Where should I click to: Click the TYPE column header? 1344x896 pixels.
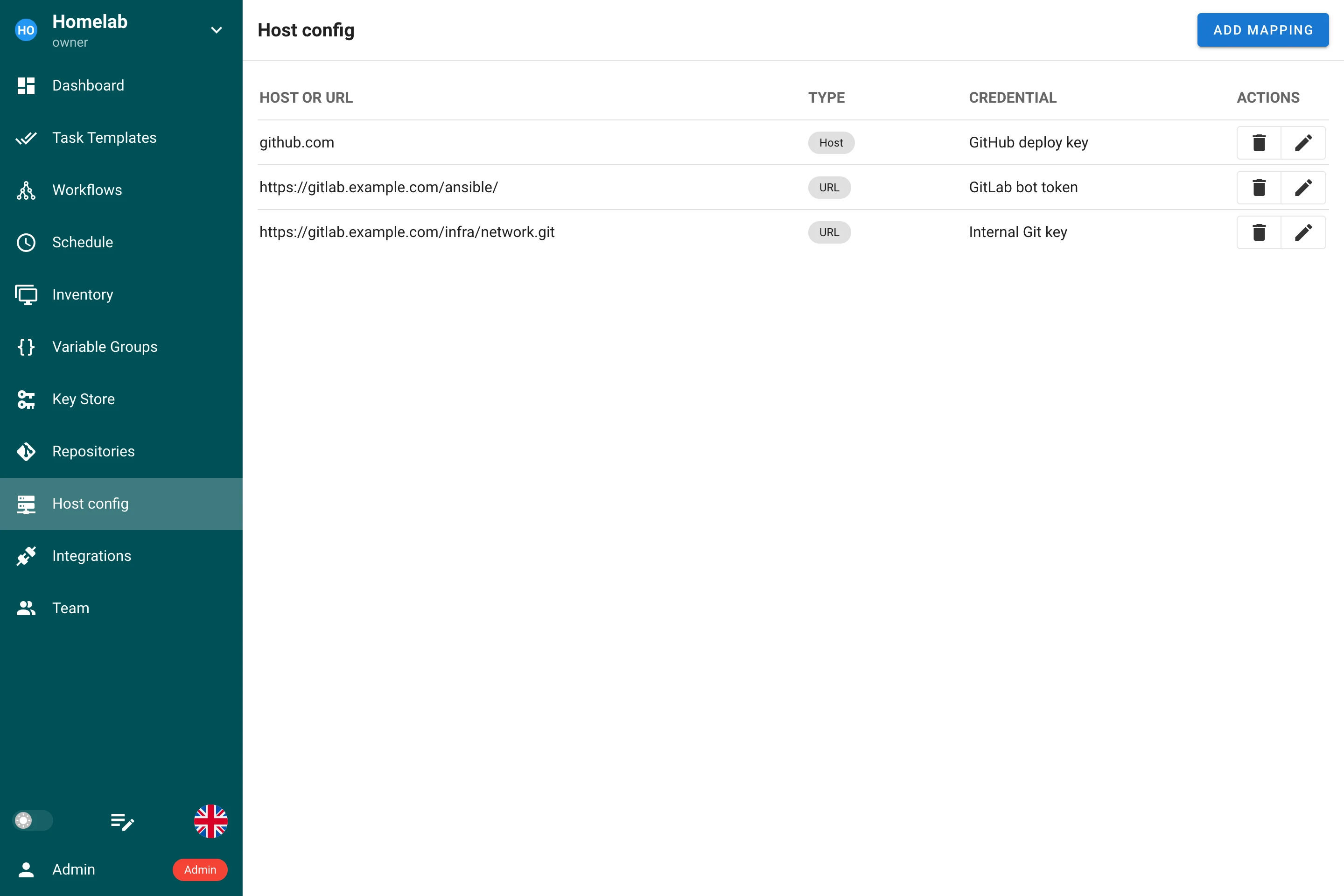(826, 98)
